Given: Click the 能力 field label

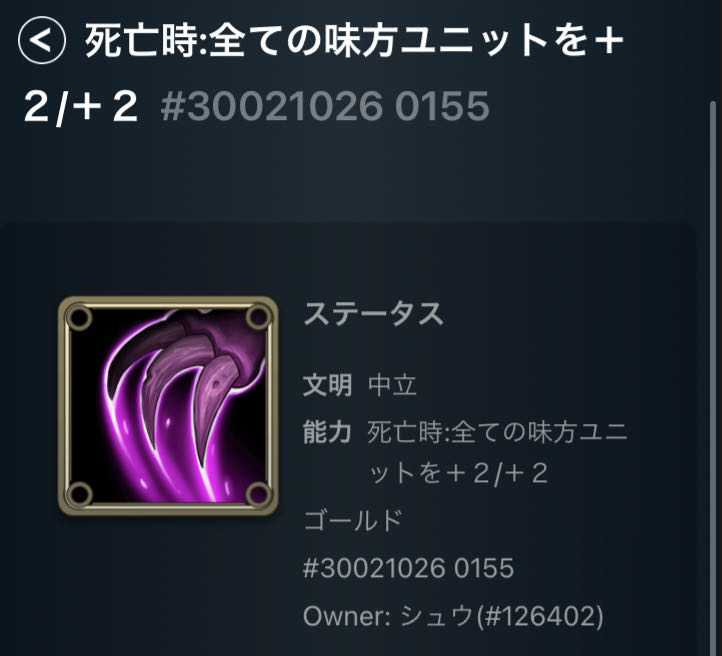Looking at the screenshot, I should pos(327,433).
